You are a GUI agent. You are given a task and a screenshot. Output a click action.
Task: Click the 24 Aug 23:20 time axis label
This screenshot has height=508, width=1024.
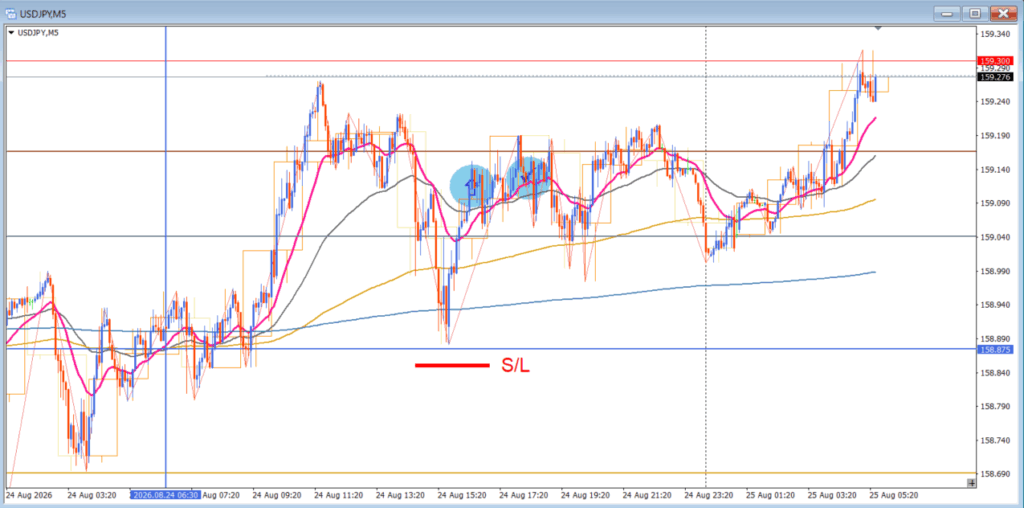pos(709,495)
